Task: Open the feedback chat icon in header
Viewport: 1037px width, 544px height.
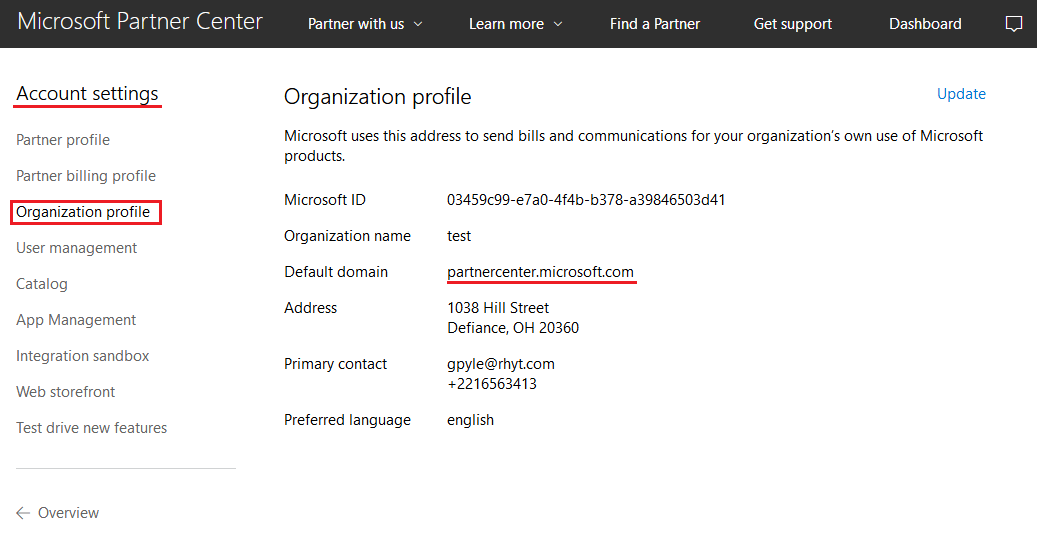Action: point(1013,24)
